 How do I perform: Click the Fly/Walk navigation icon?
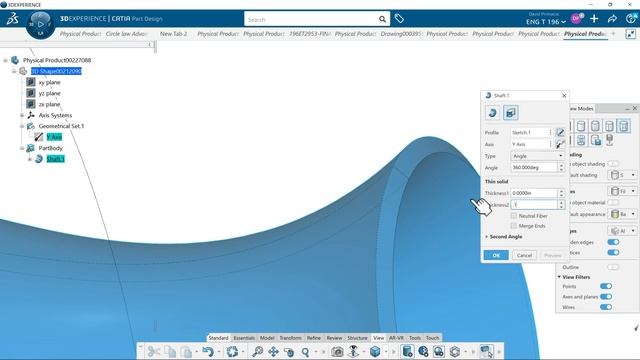tap(353, 351)
